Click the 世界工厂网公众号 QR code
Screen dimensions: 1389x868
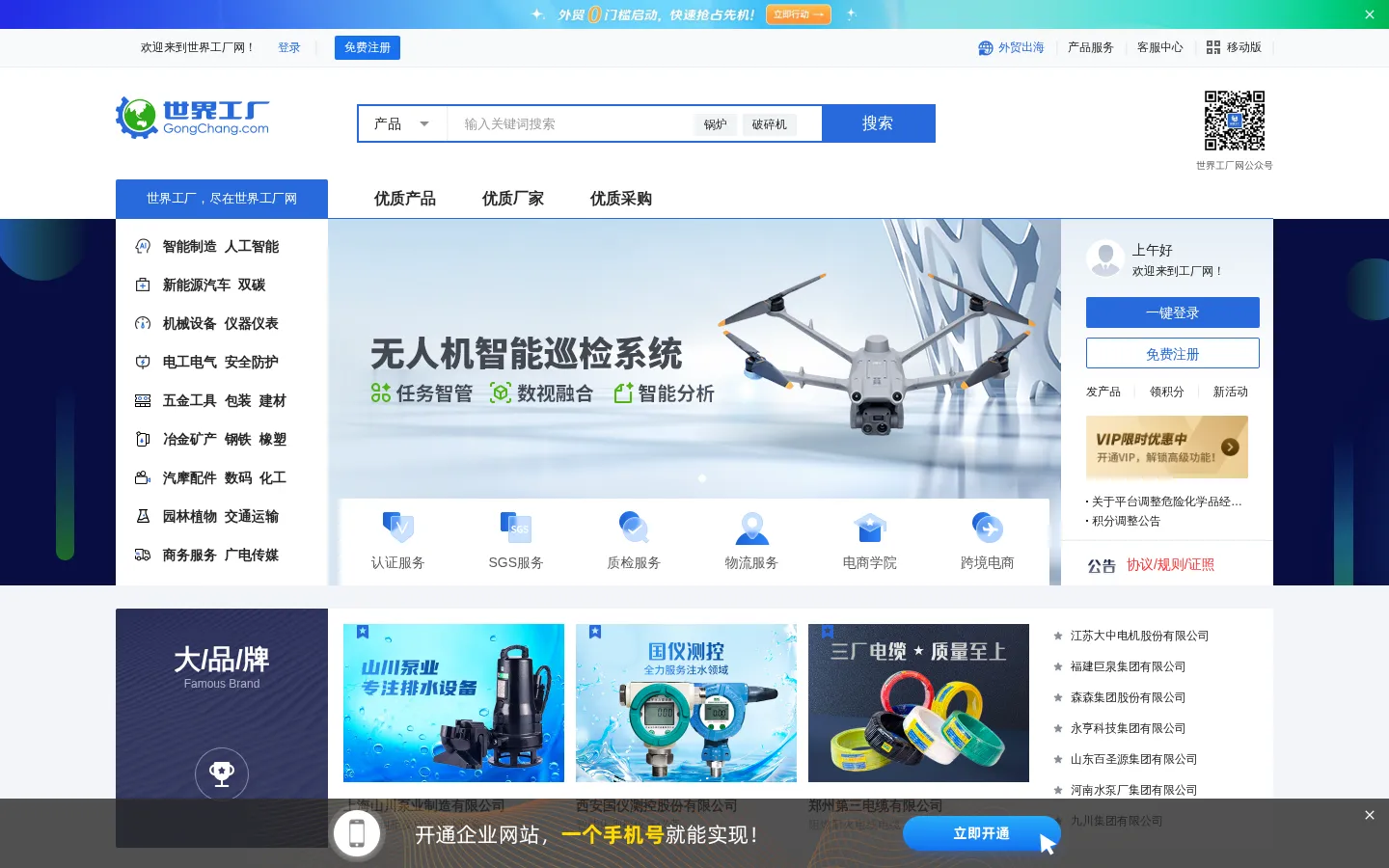point(1235,121)
